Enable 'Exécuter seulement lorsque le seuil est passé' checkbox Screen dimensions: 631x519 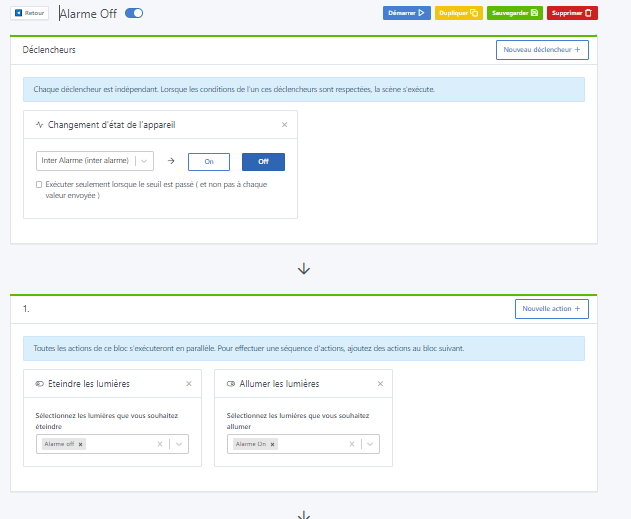39,184
